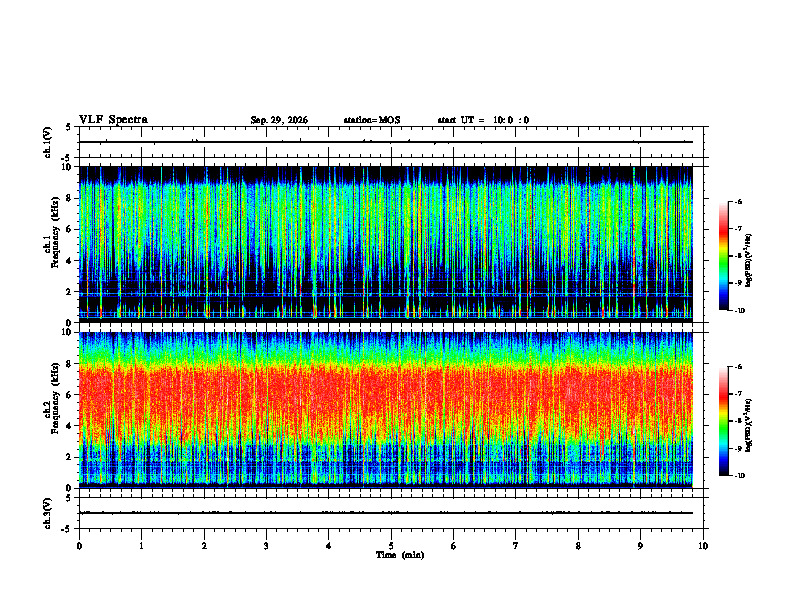The image size is (792, 612).
Task: Click the start UT time label
Action: 483,120
